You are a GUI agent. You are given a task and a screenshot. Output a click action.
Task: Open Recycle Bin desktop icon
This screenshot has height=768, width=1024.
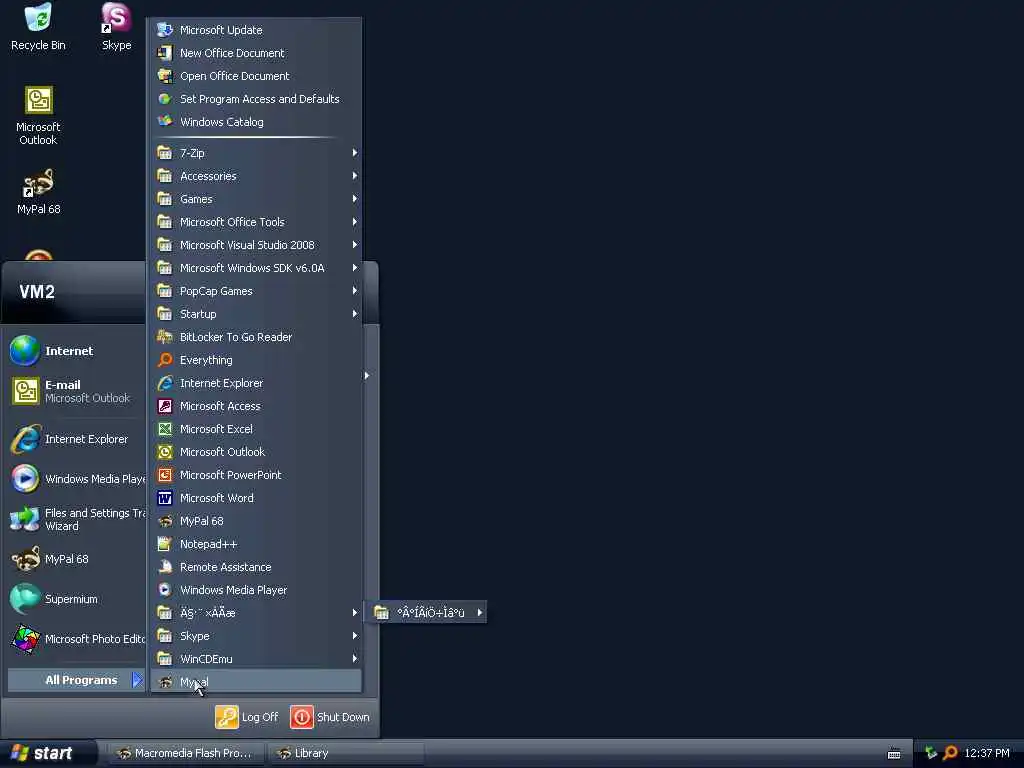pyautogui.click(x=38, y=18)
